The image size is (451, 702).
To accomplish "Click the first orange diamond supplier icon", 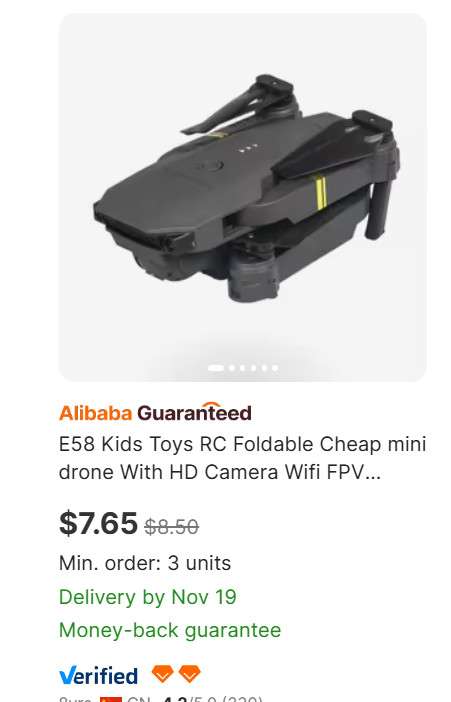I will (x=162, y=673).
